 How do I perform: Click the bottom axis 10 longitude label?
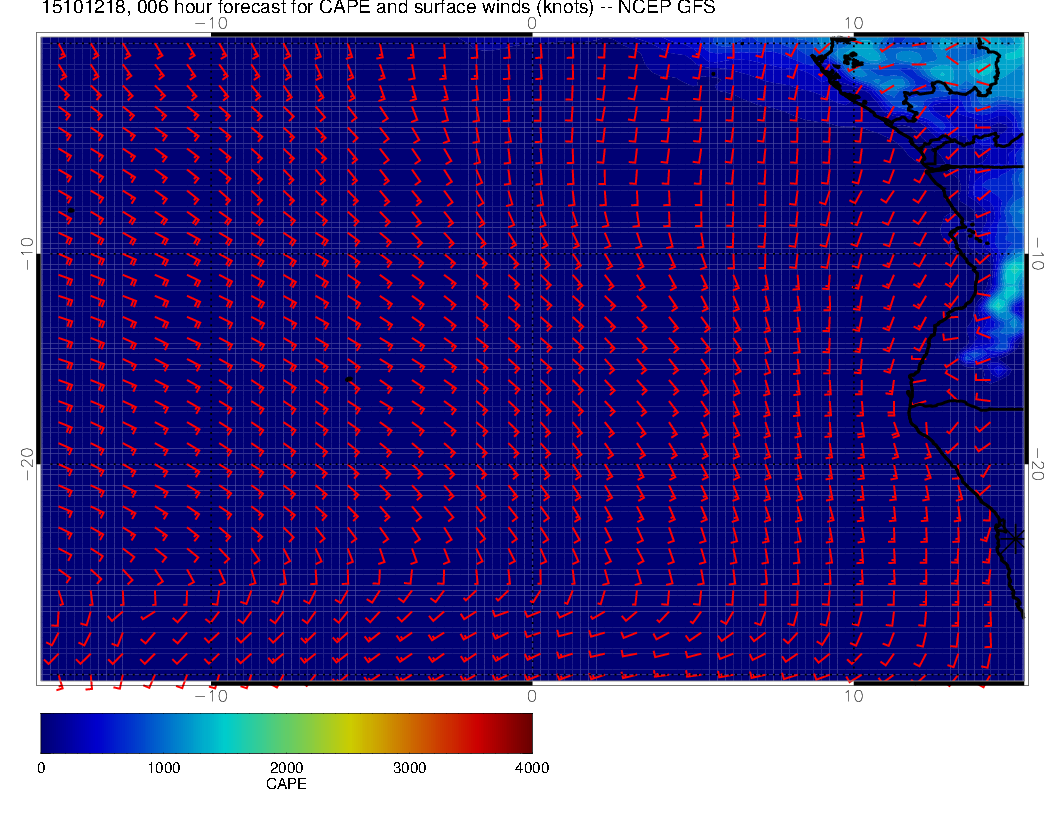point(853,695)
